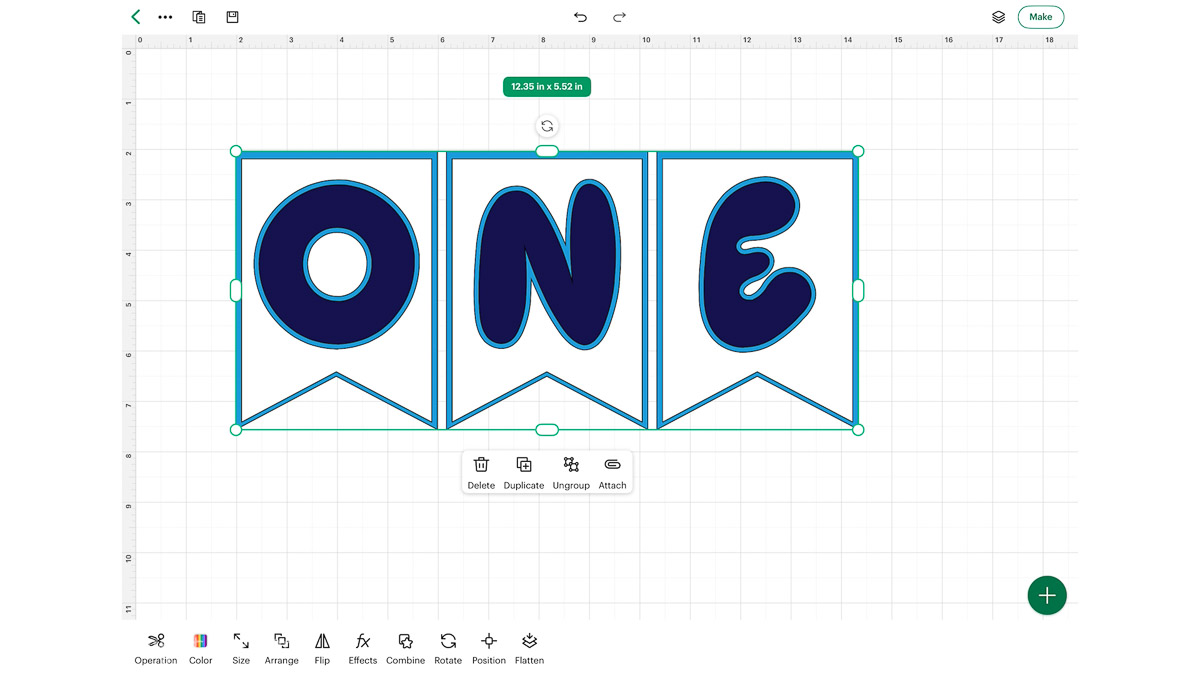This screenshot has height=675, width=1200.
Task: Ungroup the ONE banner pieces
Action: pos(571,471)
